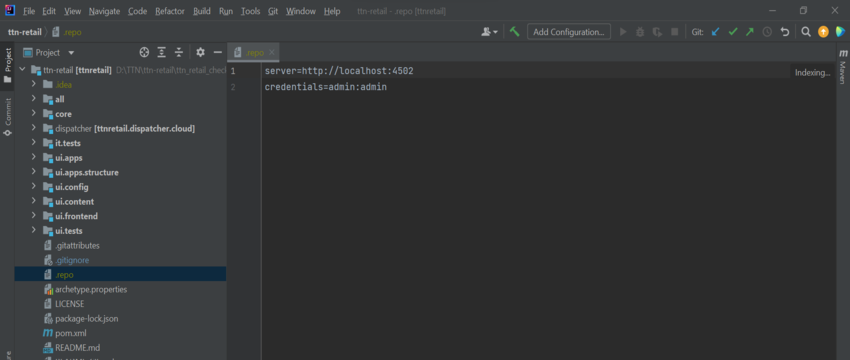This screenshot has width=850, height=360.
Task: Select README.md file in tree
Action: (x=78, y=348)
